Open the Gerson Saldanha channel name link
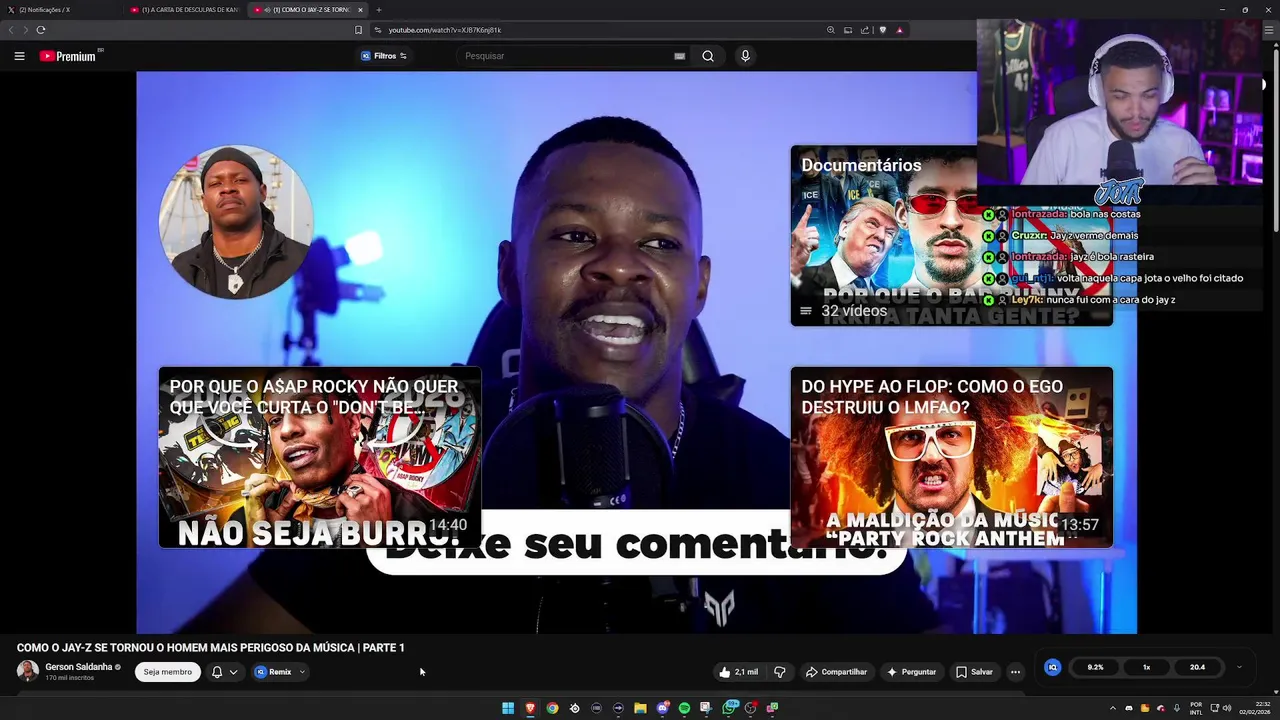Image resolution: width=1280 pixels, height=720 pixels. (x=78, y=667)
